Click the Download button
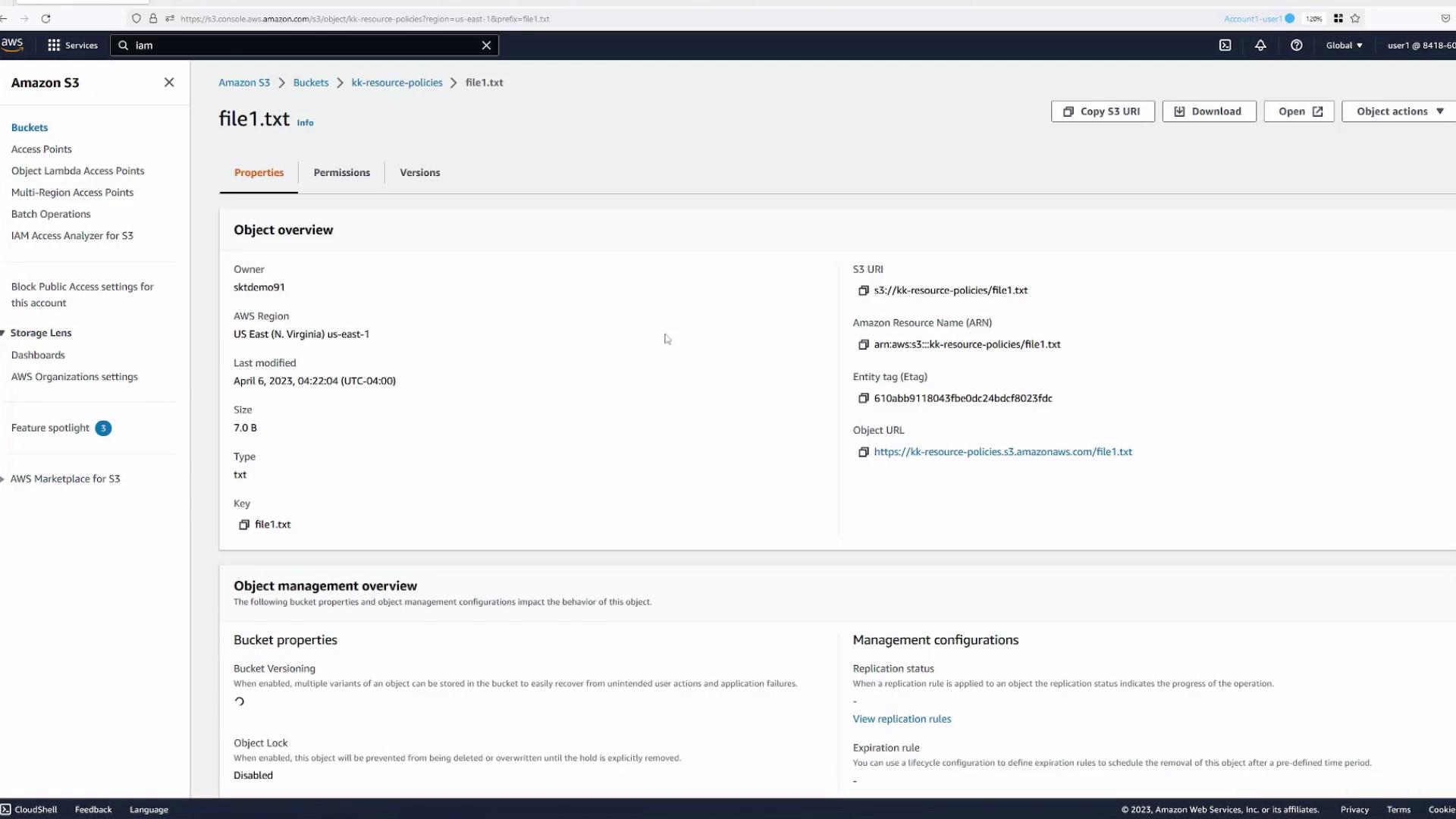This screenshot has width=1456, height=819. (x=1209, y=111)
